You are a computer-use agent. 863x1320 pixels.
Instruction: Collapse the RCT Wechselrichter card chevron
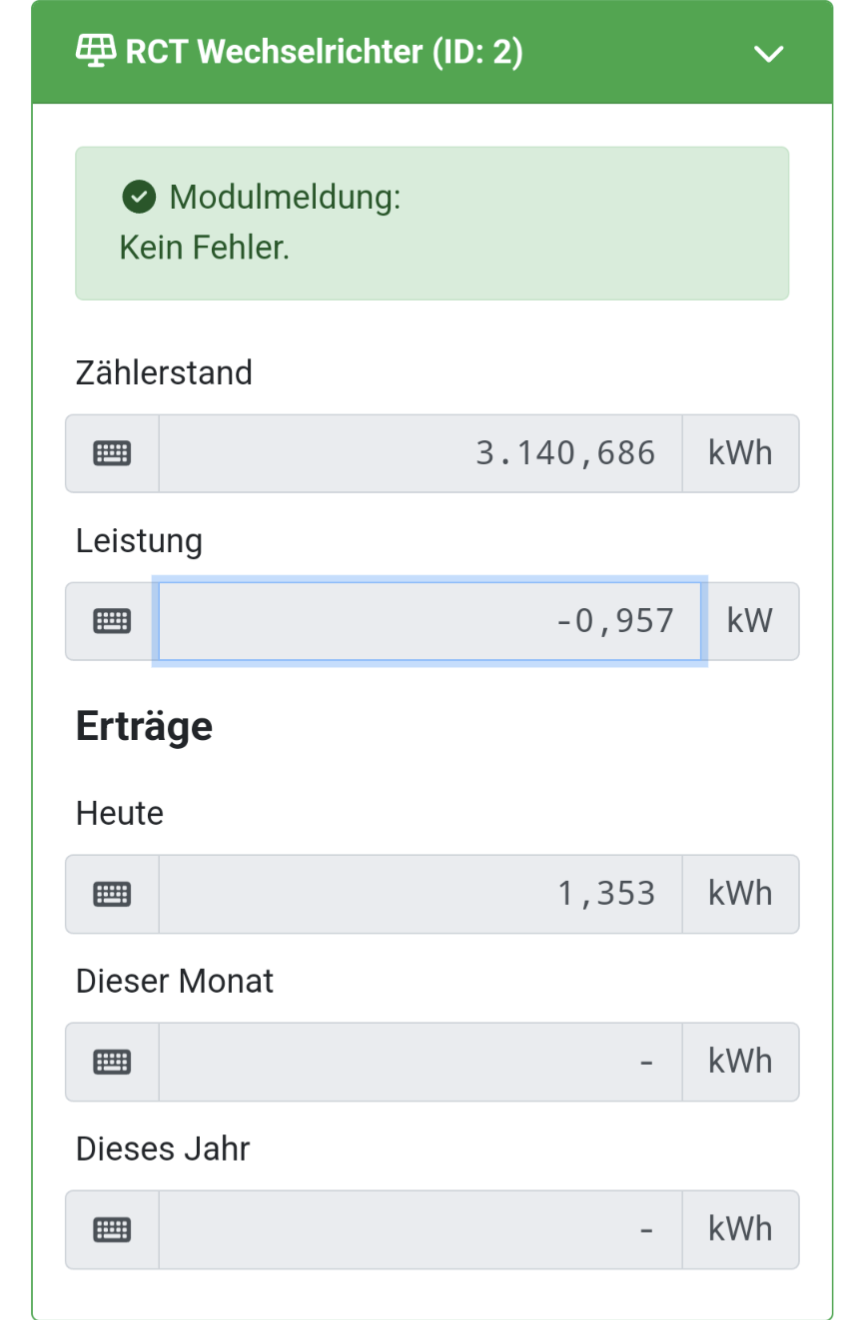(x=768, y=54)
